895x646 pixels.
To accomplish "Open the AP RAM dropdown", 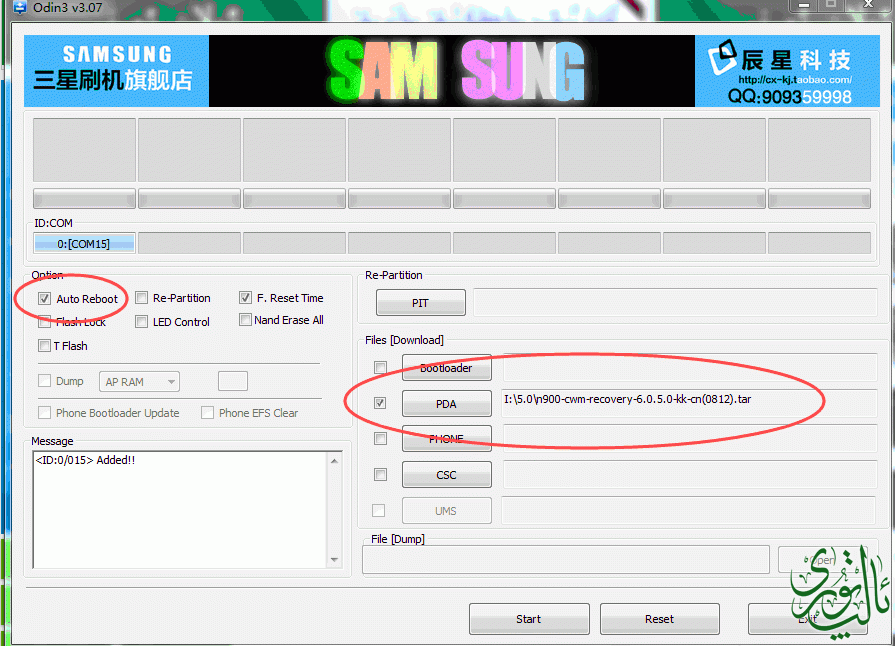I will 139,382.
